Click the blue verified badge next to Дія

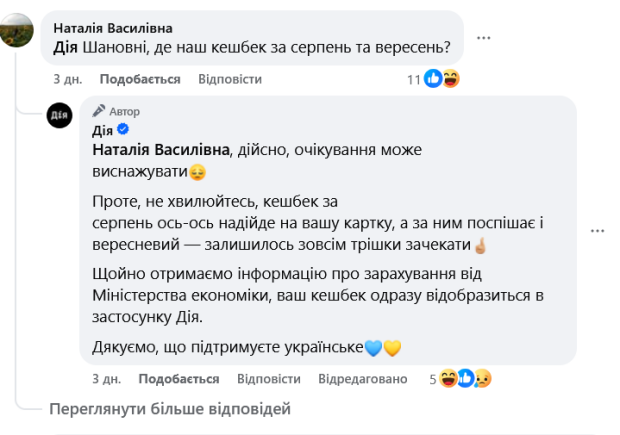click(x=123, y=130)
